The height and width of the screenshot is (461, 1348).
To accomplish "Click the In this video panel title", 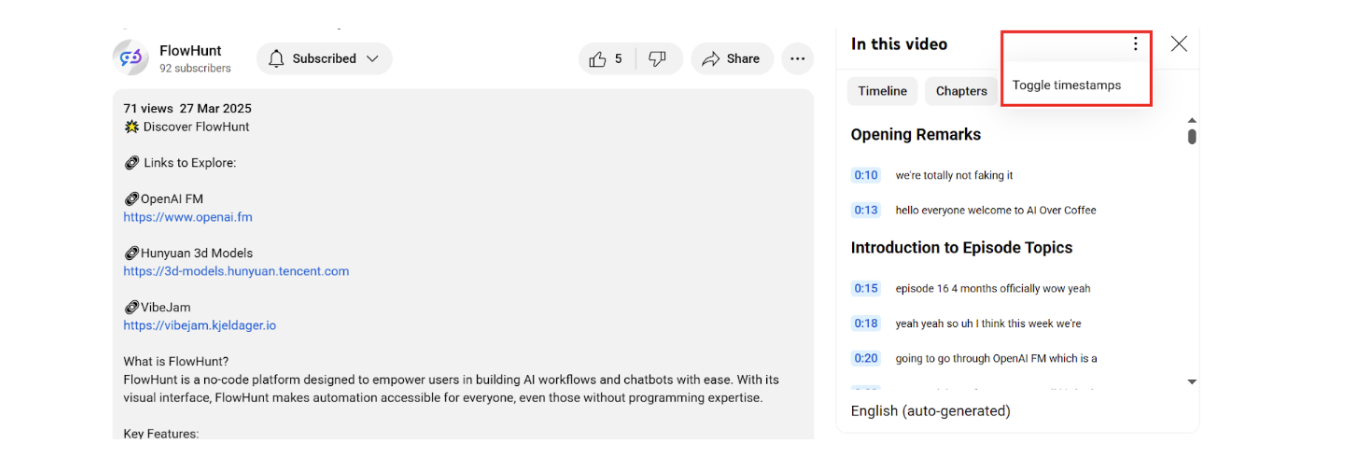I will (899, 44).
